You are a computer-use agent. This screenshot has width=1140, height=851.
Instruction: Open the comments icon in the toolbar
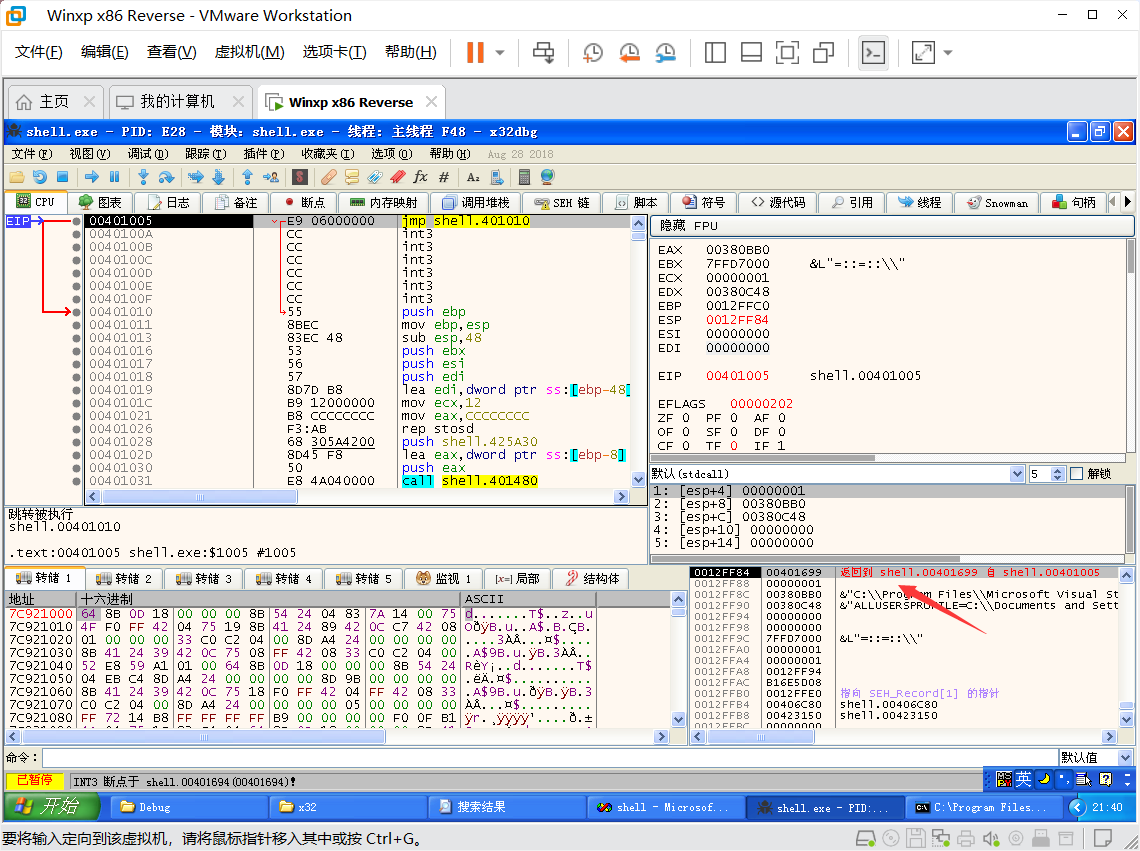pos(352,177)
